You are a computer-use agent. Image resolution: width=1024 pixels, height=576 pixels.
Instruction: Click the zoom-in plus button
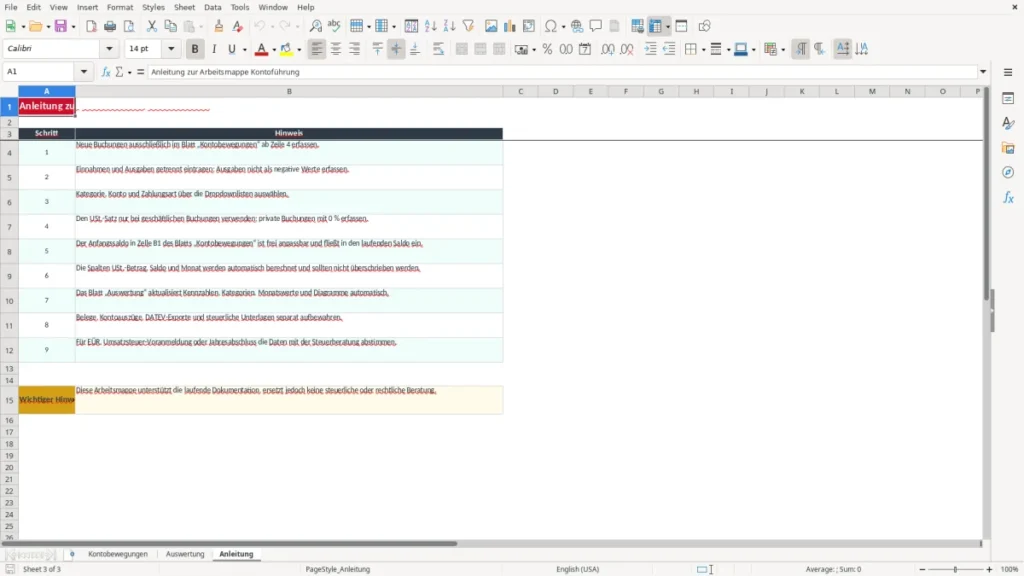click(x=989, y=569)
